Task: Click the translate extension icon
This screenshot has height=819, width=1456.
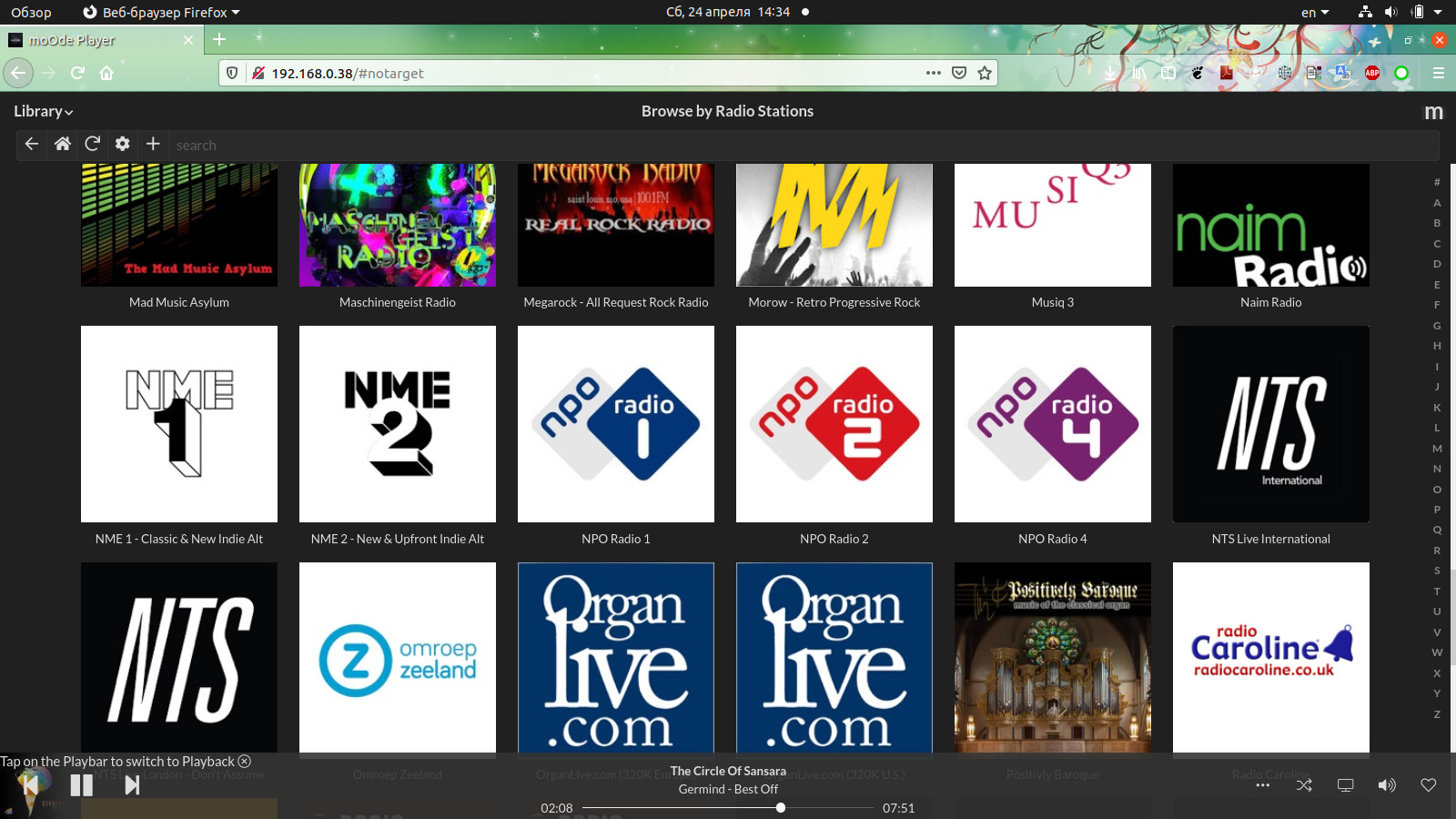Action: click(1341, 73)
